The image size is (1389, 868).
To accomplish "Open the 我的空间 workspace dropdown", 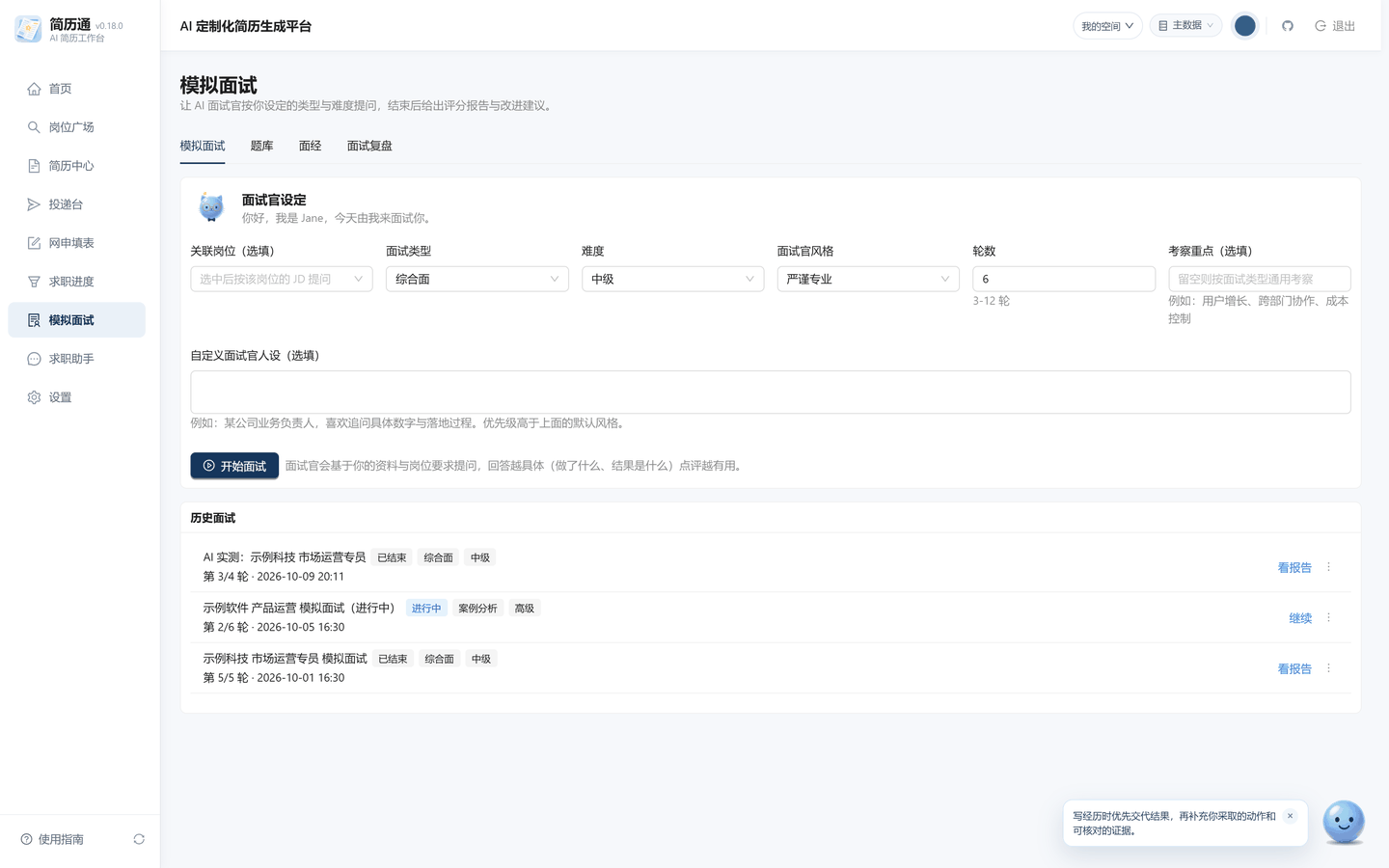I will point(1107,26).
